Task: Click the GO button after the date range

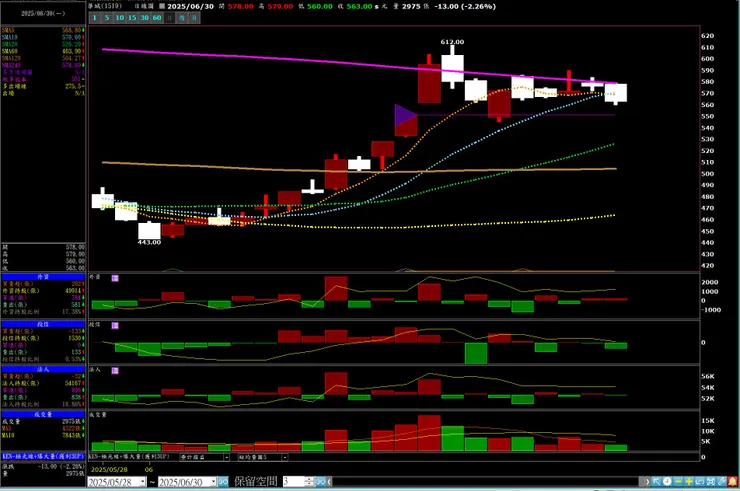Action: pyautogui.click(x=223, y=482)
